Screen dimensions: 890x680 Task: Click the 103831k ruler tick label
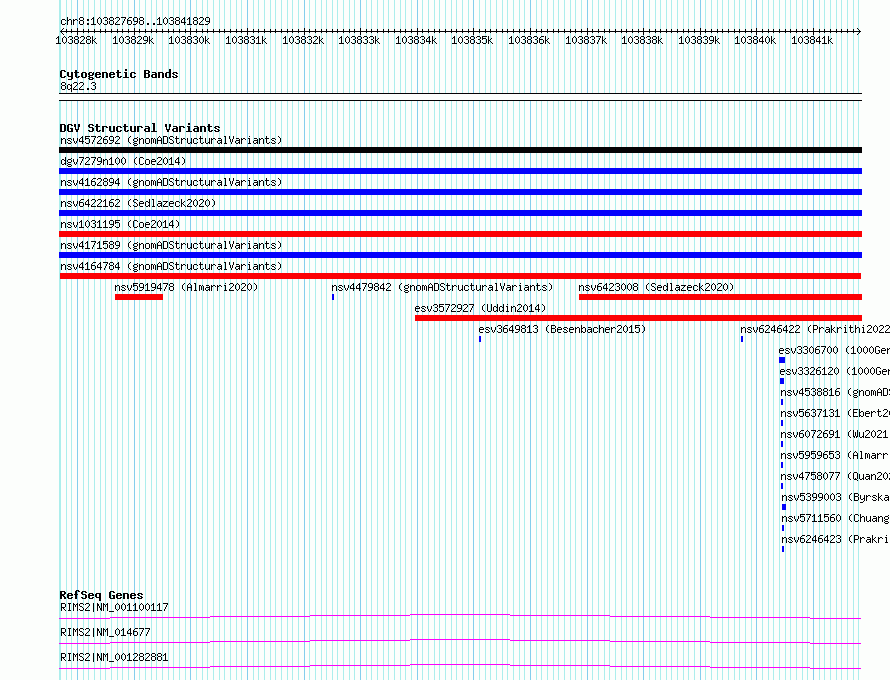click(246, 40)
